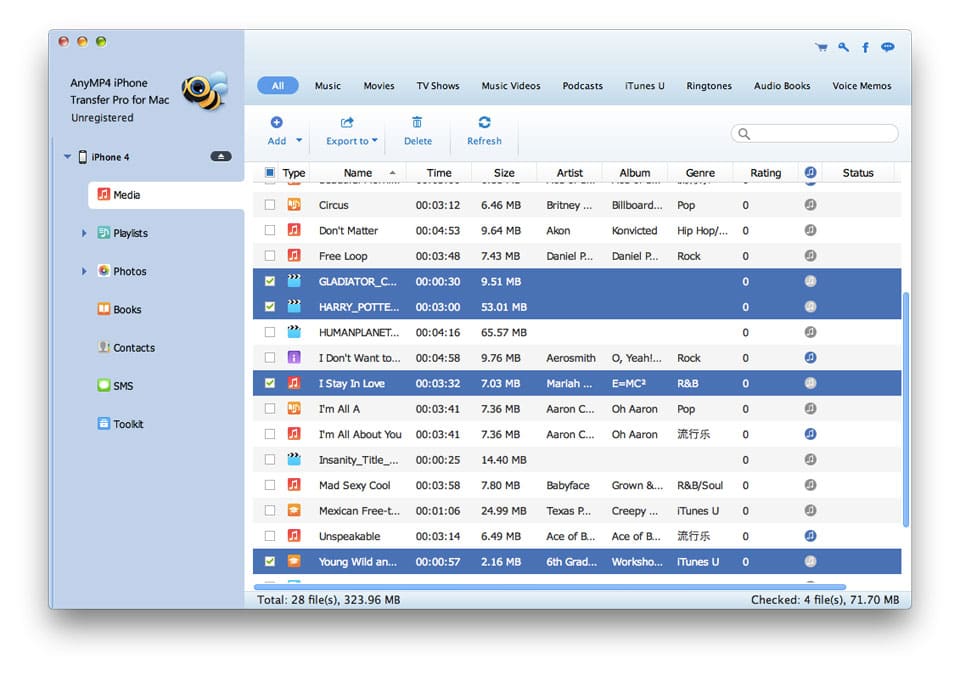This screenshot has width=960, height=676.
Task: Click ringtone icon on I Don't Want to row
Action: pos(810,358)
